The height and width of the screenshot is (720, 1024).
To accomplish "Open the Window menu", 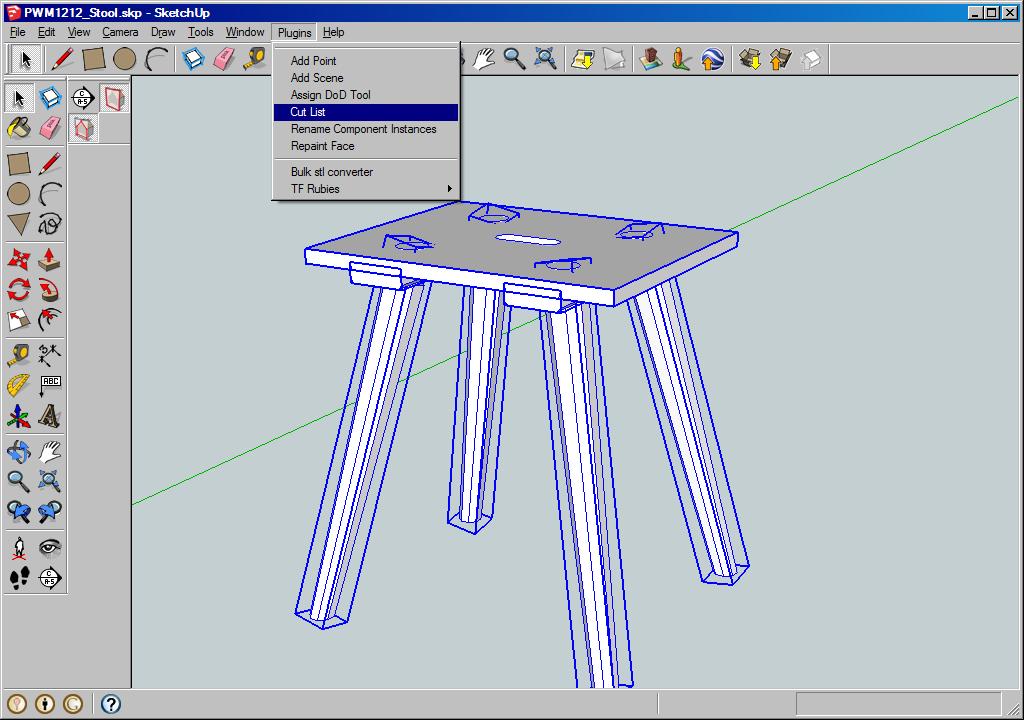I will [245, 32].
